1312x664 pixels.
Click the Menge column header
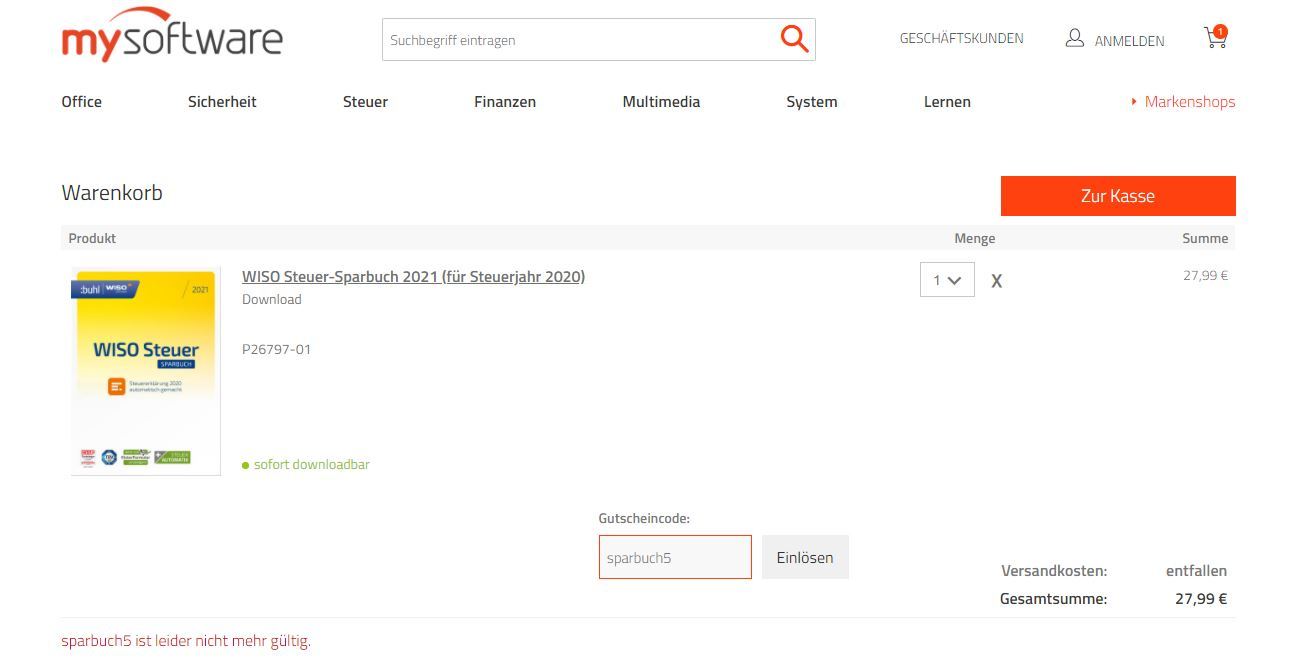[974, 238]
